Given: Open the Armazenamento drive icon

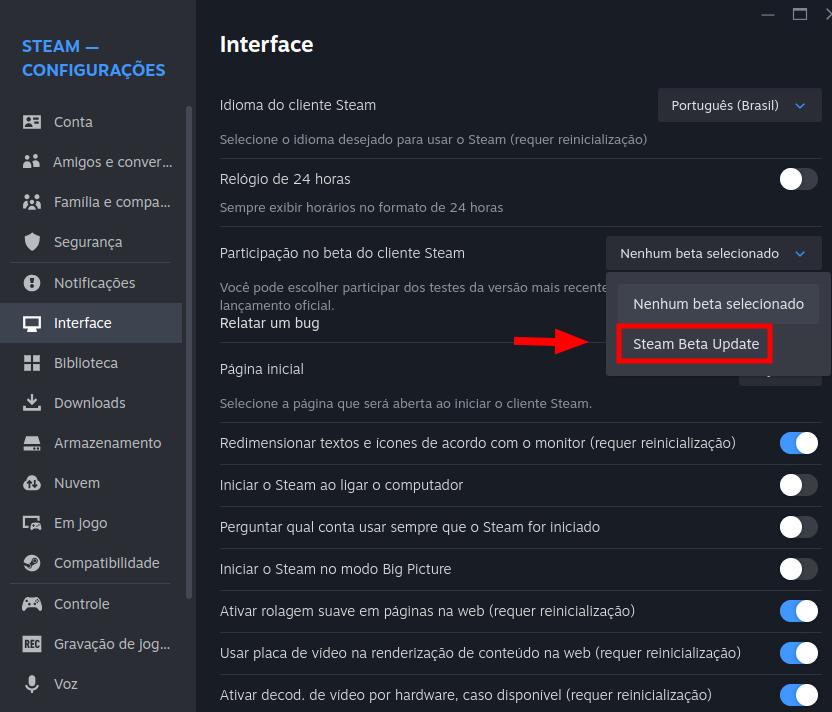Looking at the screenshot, I should [32, 443].
